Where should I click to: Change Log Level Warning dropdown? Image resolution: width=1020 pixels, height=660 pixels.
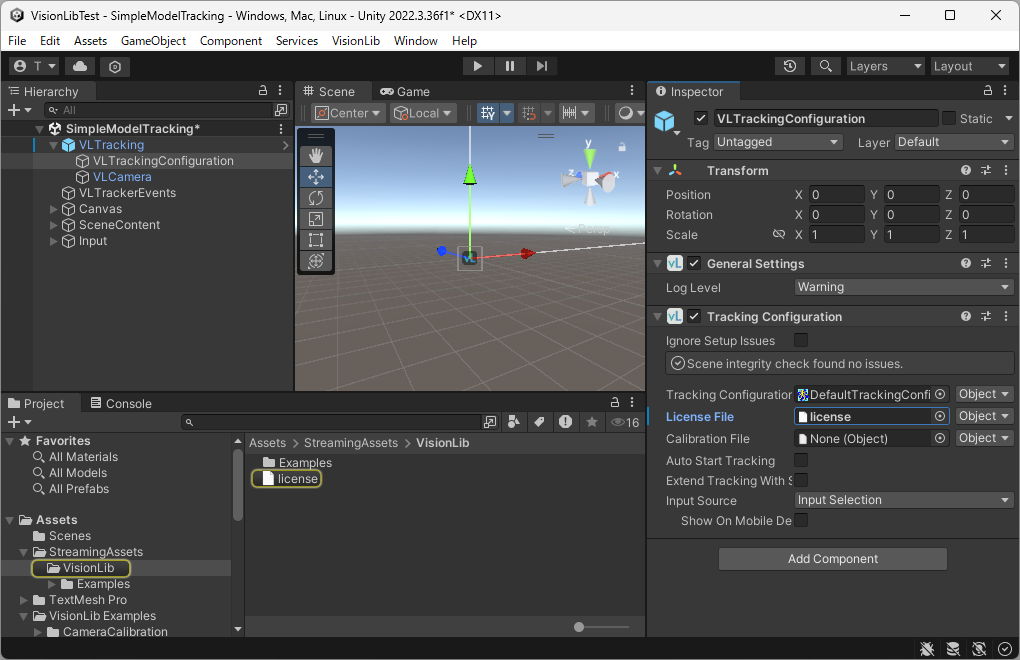904,287
